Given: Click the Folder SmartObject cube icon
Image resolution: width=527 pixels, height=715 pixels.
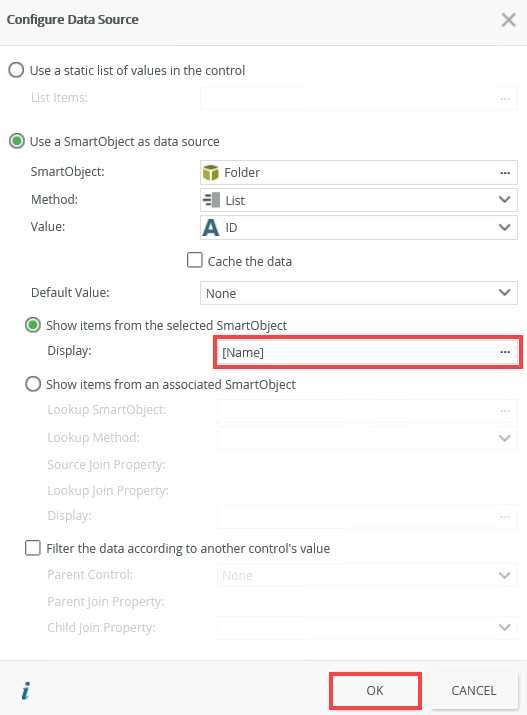Looking at the screenshot, I should (x=211, y=173).
